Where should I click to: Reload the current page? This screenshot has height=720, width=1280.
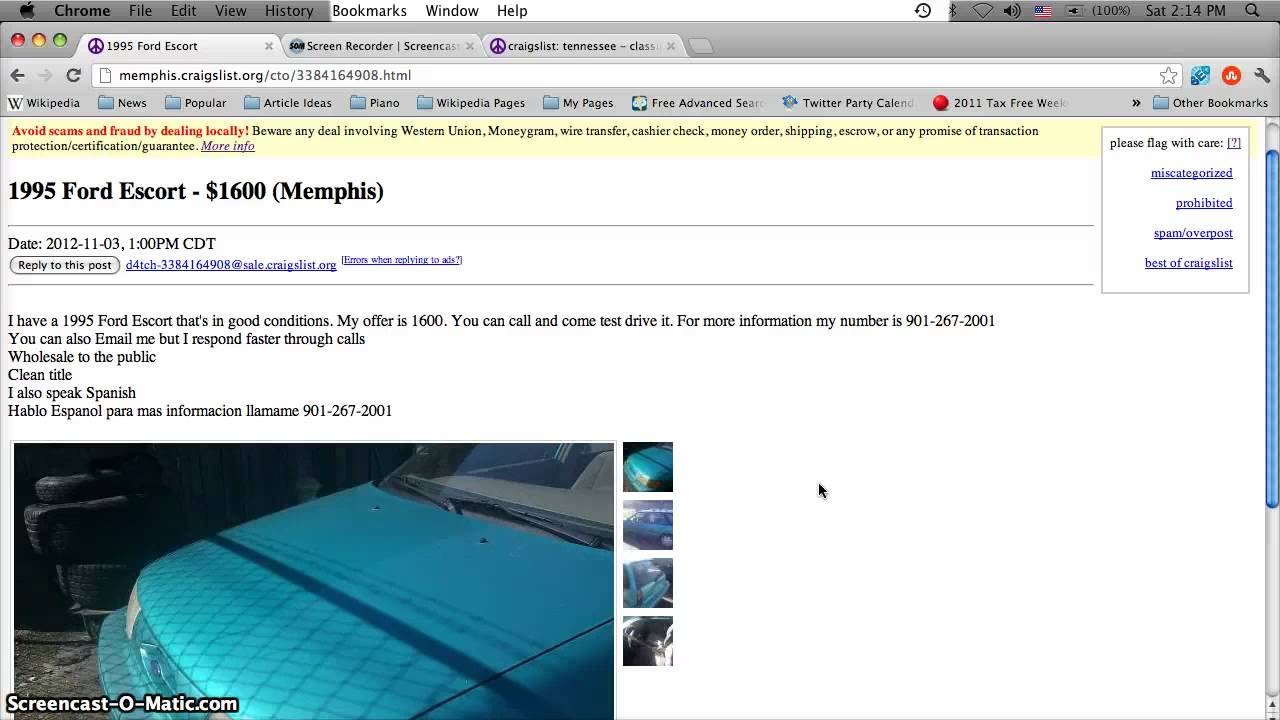coord(73,75)
